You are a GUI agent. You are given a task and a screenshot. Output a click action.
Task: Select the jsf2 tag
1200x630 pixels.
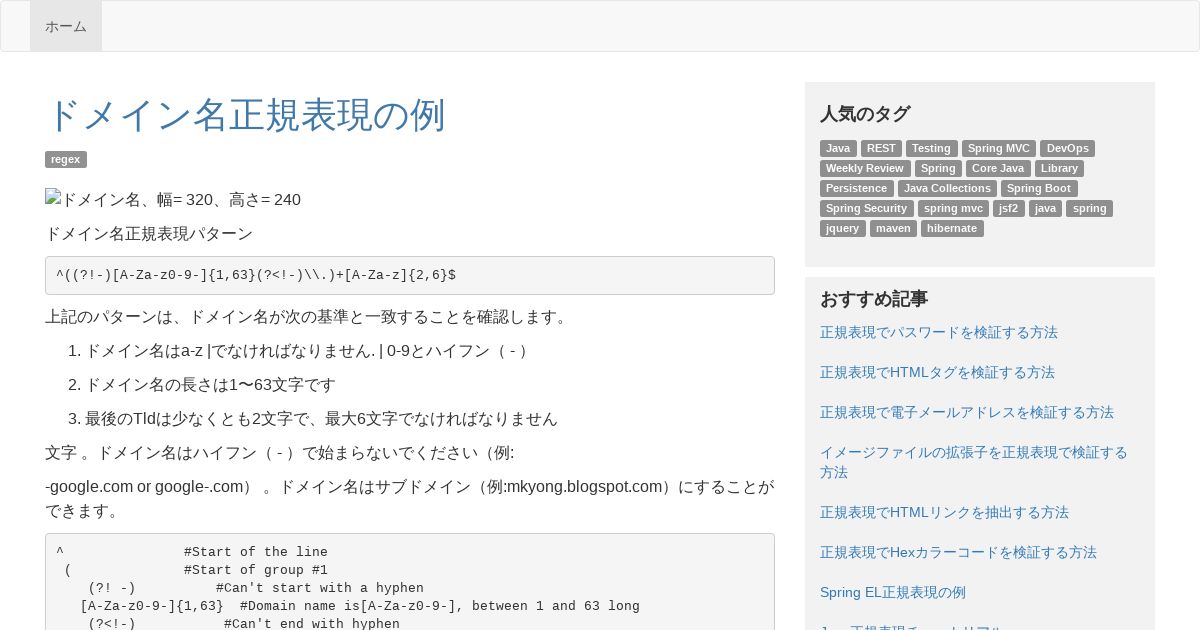[1008, 208]
